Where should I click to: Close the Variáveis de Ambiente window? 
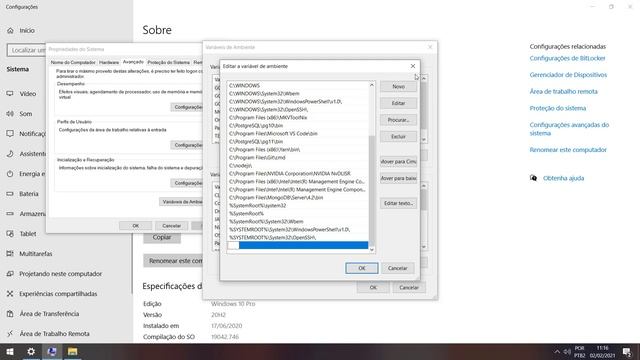pos(430,47)
